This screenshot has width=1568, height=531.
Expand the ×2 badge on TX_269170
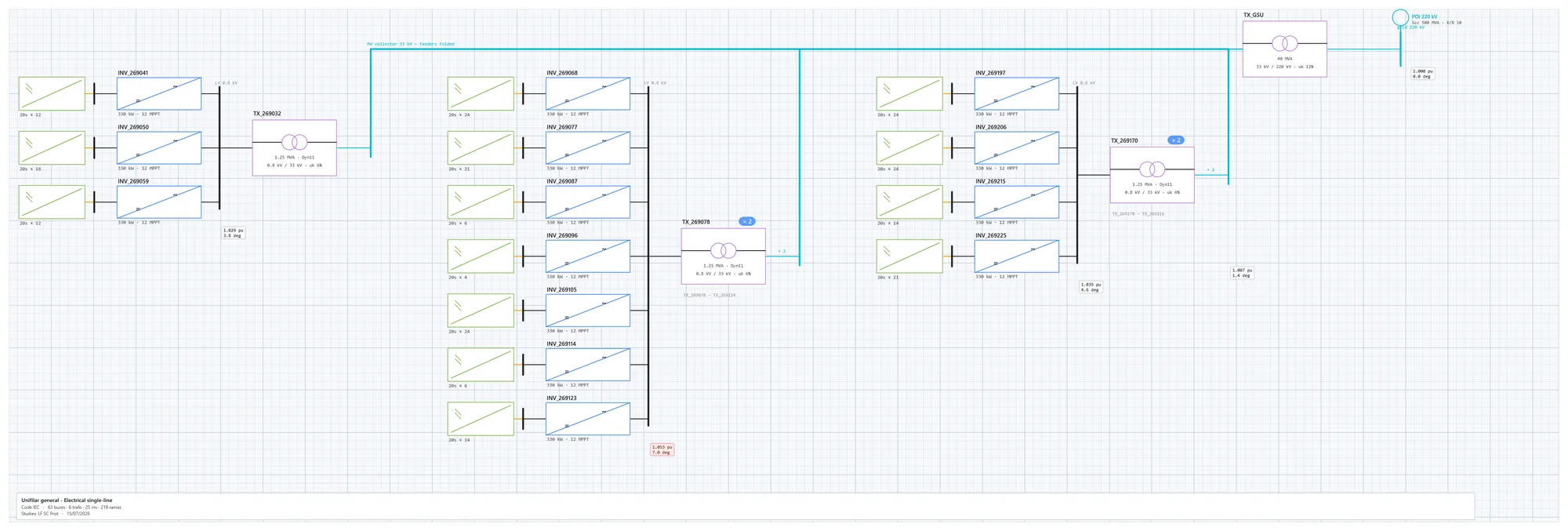[x=1176, y=140]
